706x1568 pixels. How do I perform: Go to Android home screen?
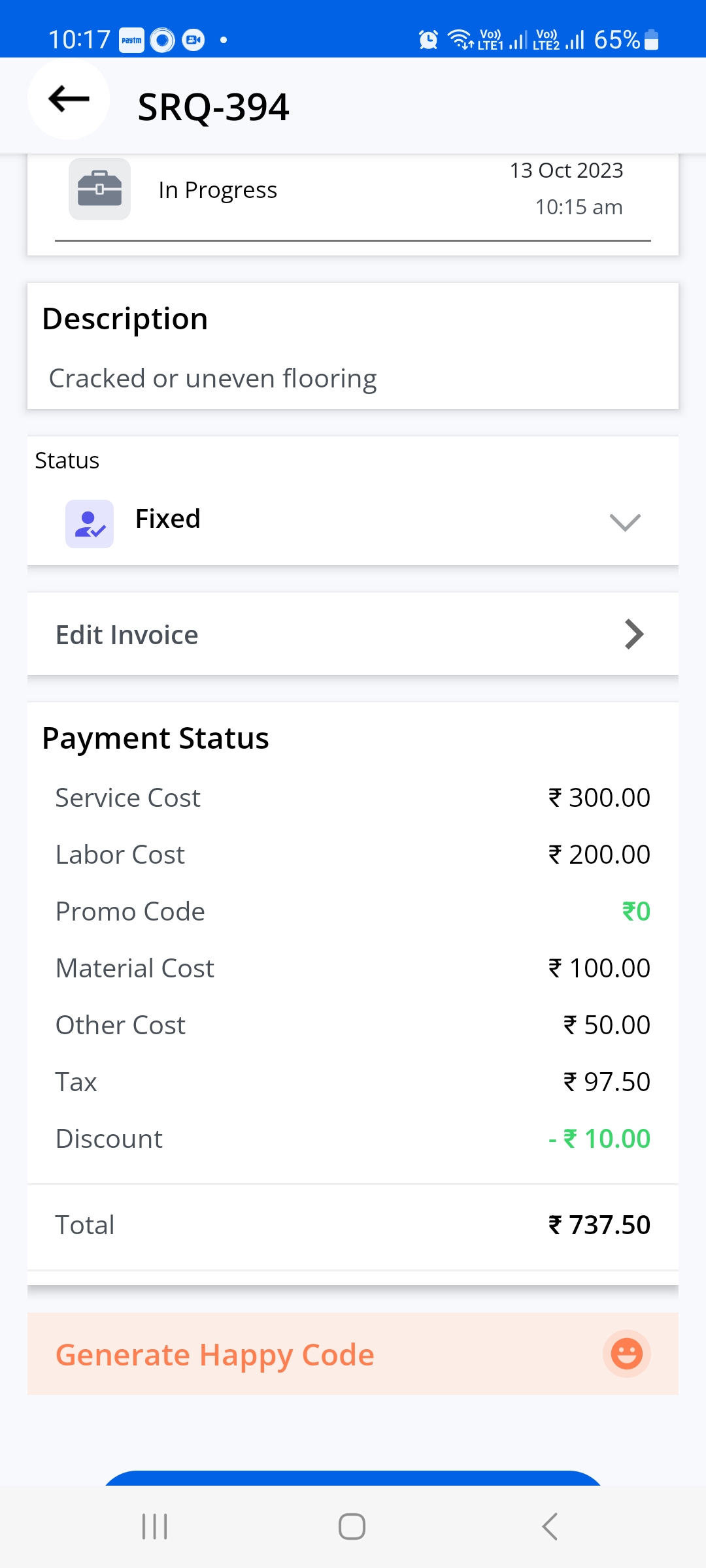tap(352, 1527)
